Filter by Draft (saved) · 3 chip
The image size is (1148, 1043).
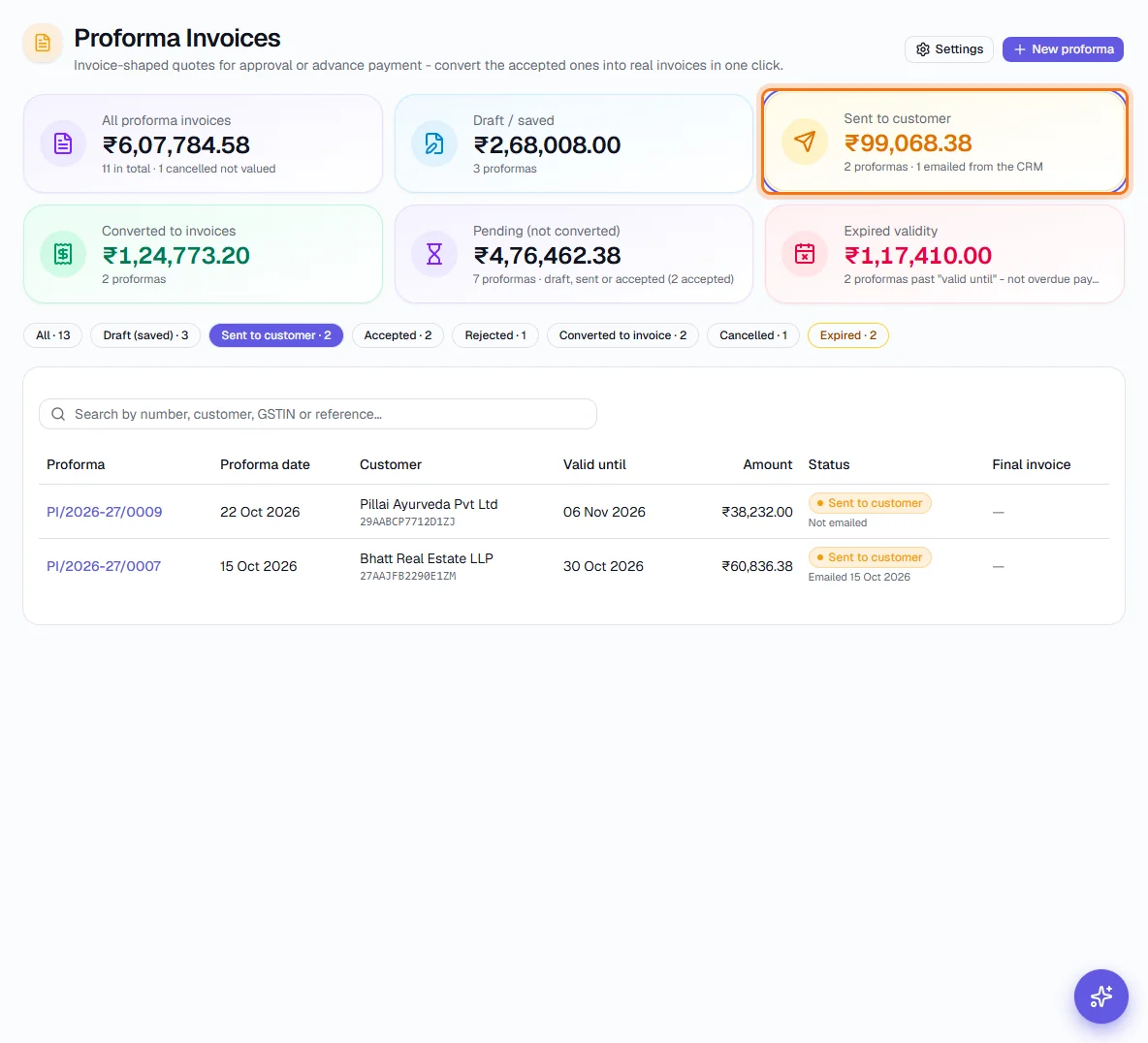[145, 335]
